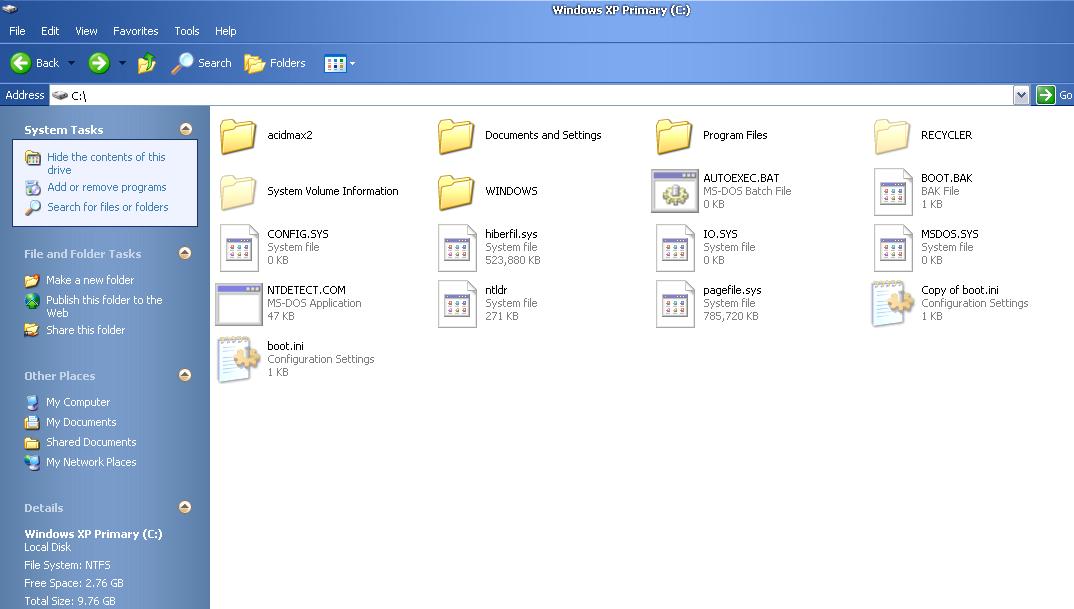Go to My Network Places
Screen dimensions: 1074x609
click(x=91, y=462)
